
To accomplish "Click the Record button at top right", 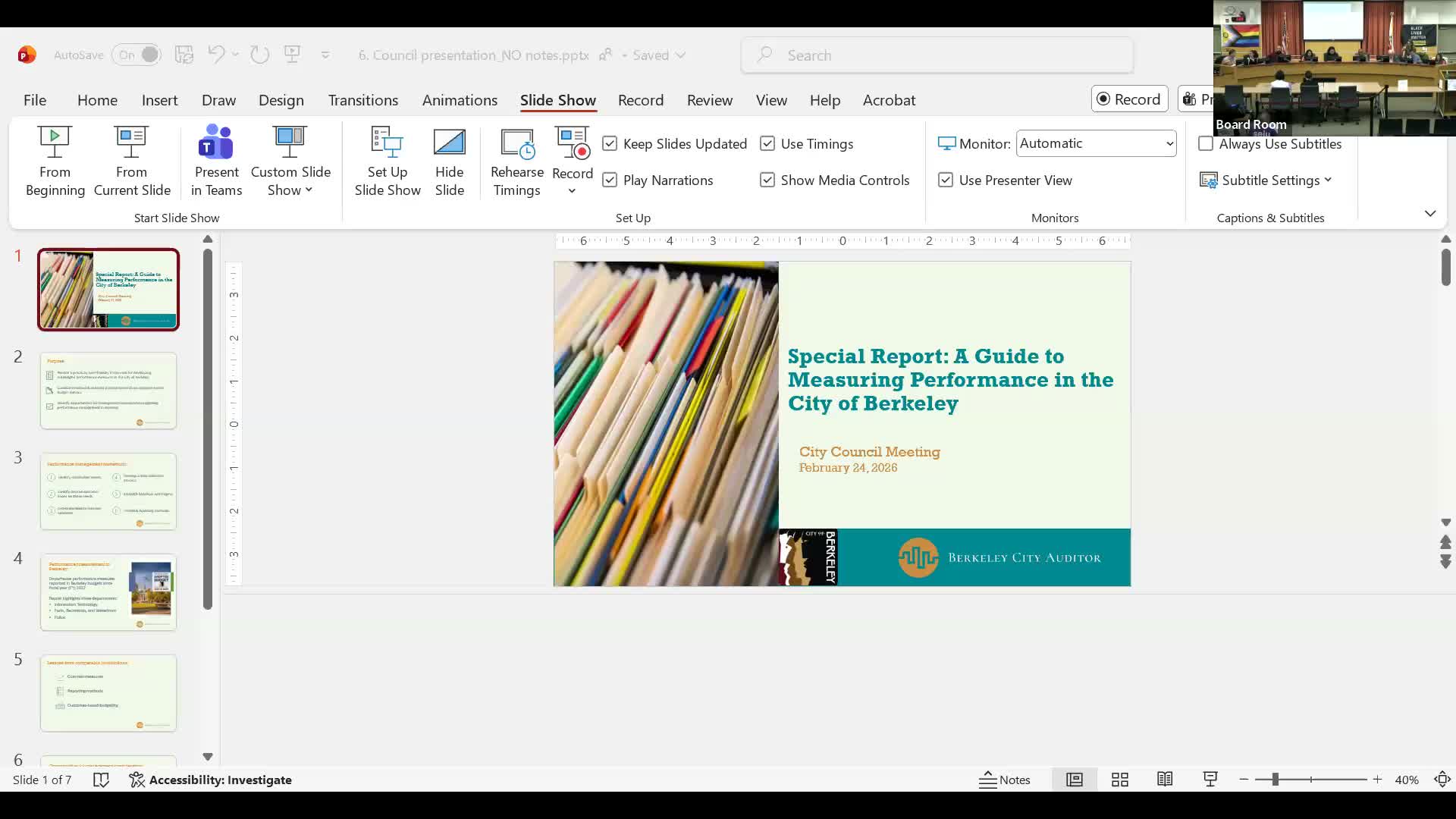I will tap(1128, 99).
